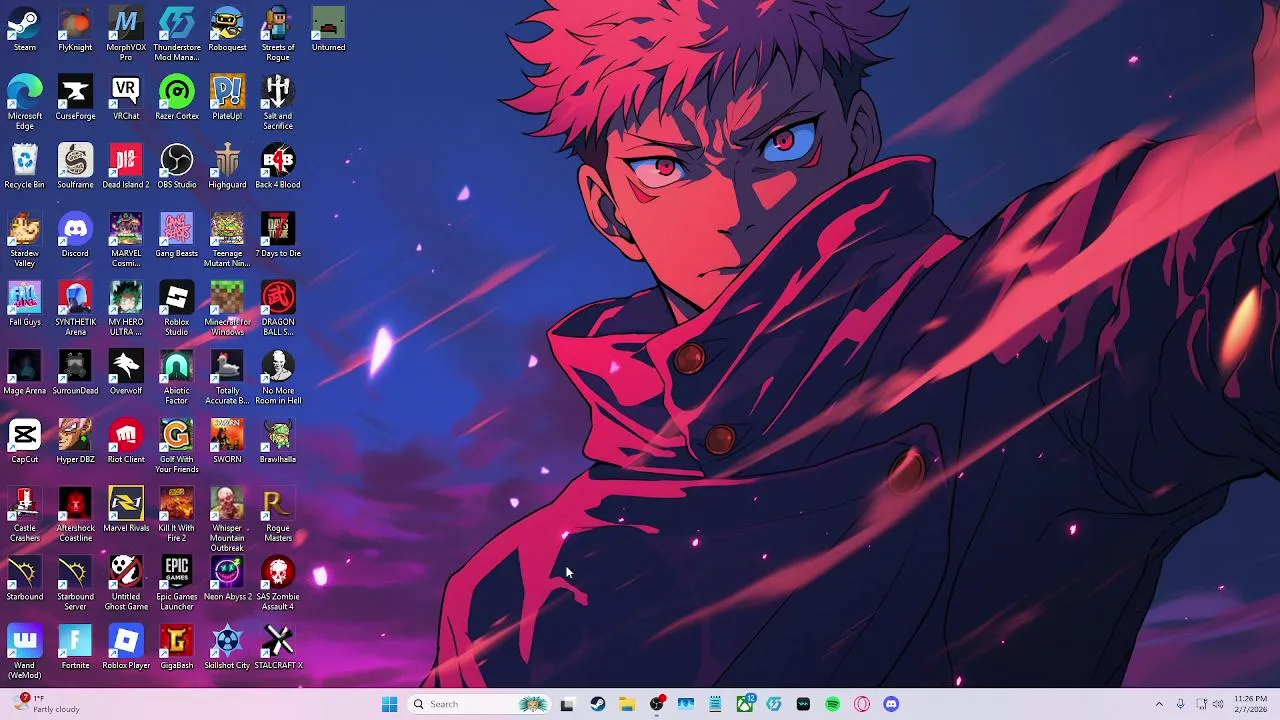Select the Roboquest desktop icon
The height and width of the screenshot is (720, 1280).
click(227, 30)
